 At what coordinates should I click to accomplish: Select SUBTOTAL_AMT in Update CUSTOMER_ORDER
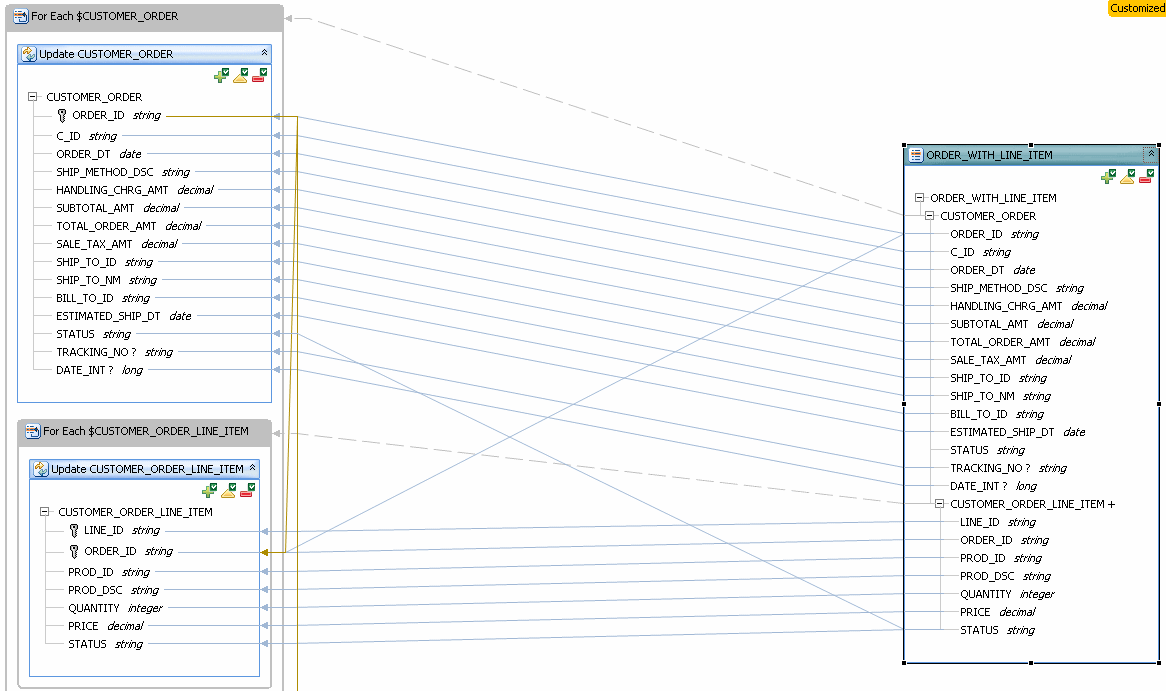[x=117, y=208]
